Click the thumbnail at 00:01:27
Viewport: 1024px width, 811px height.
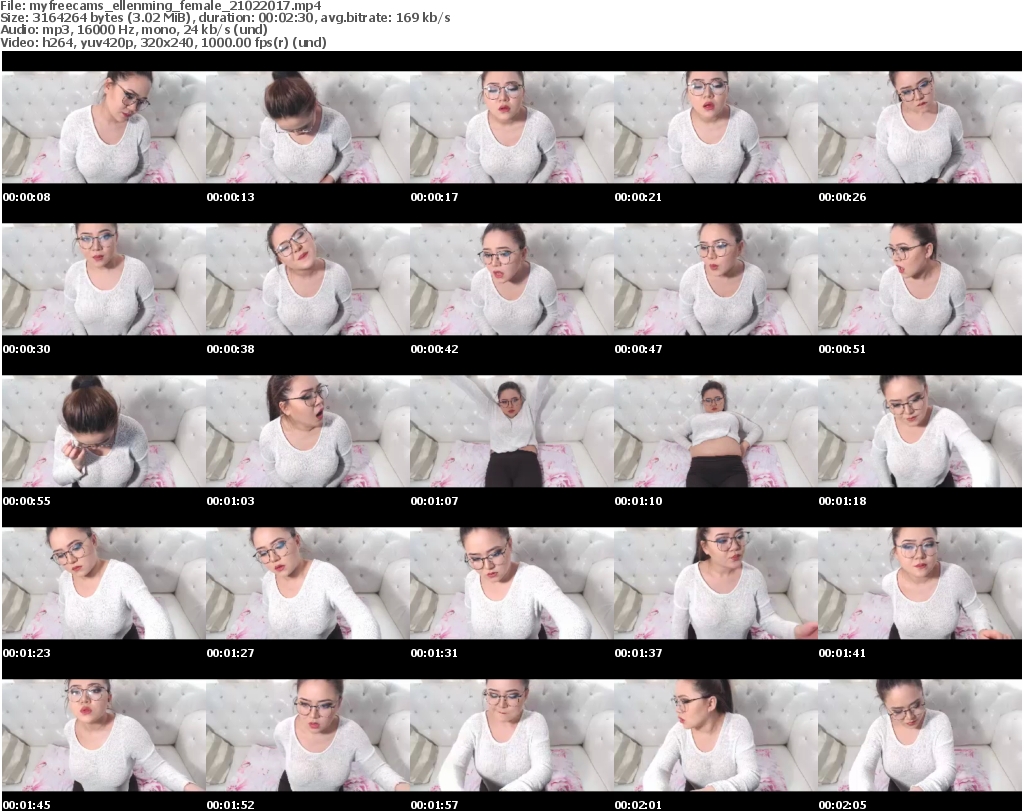(x=308, y=584)
